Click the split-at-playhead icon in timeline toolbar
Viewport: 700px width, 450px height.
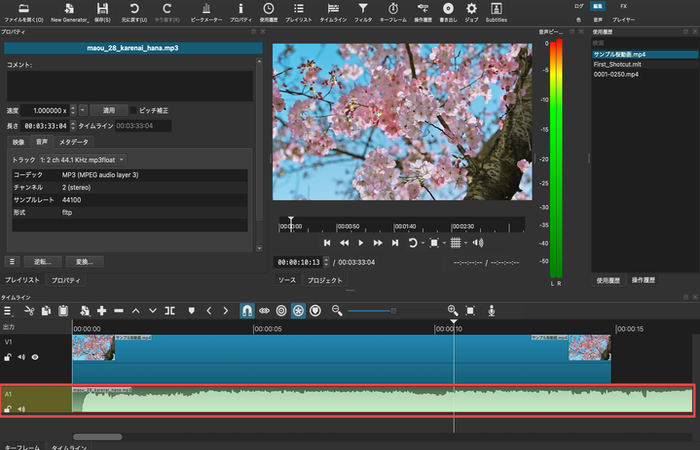click(170, 311)
